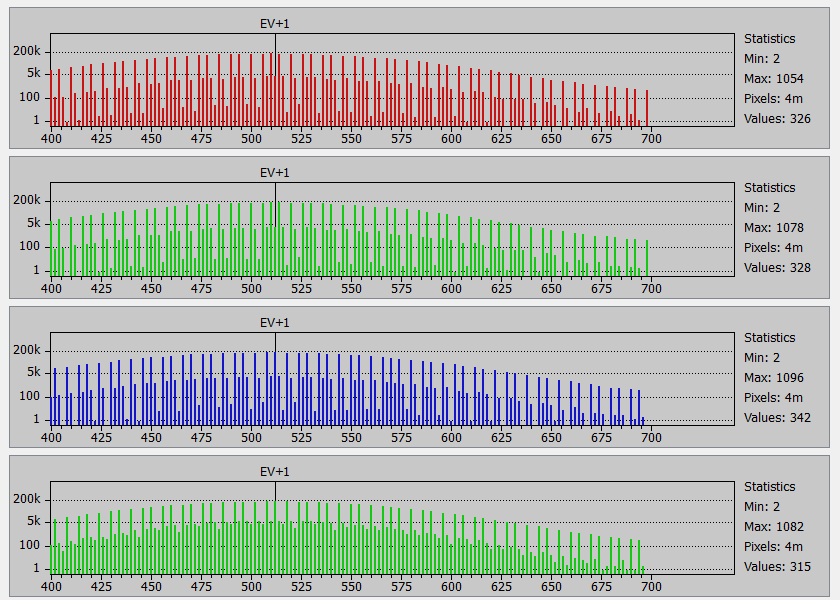Click the 'Values: 342' entry

[x=777, y=417]
